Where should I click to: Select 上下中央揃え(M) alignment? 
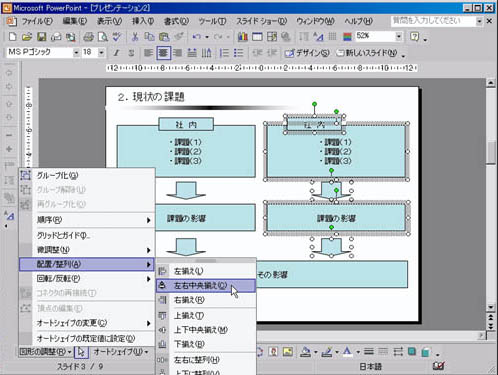click(206, 330)
